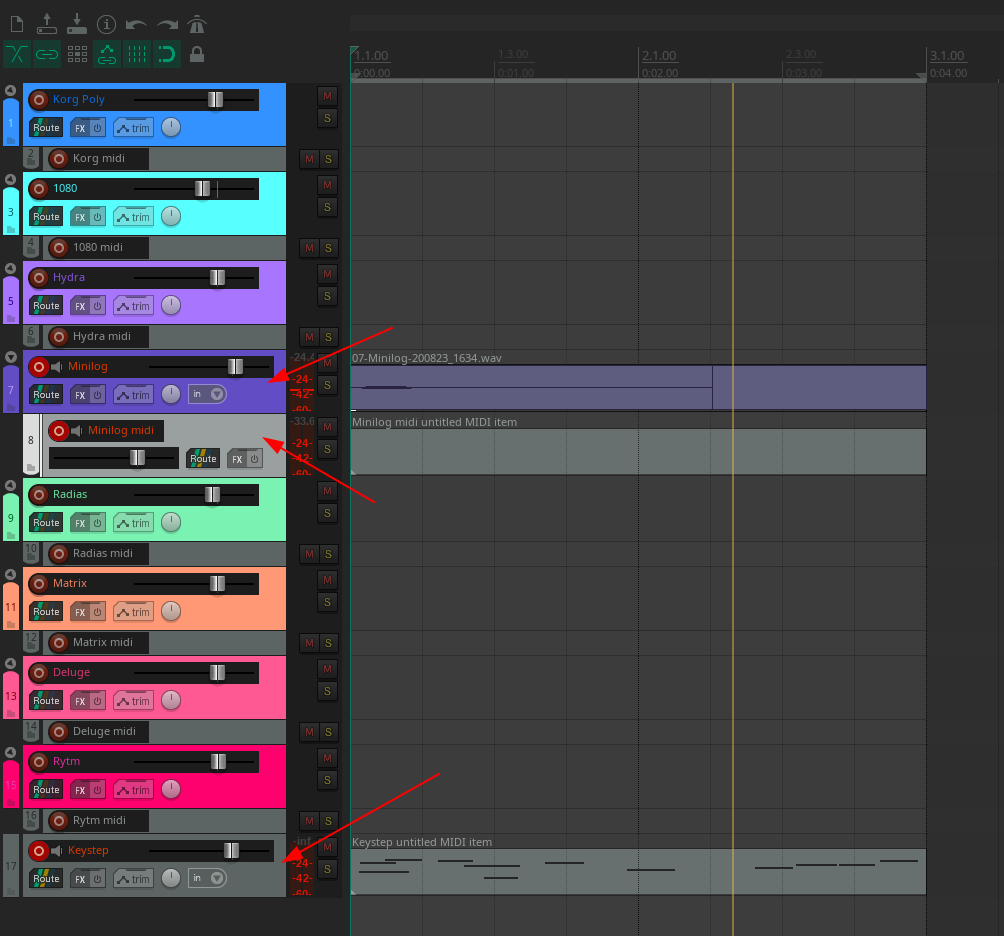Toggle snap magnet icon
Viewport: 1004px width, 936px height.
point(167,54)
